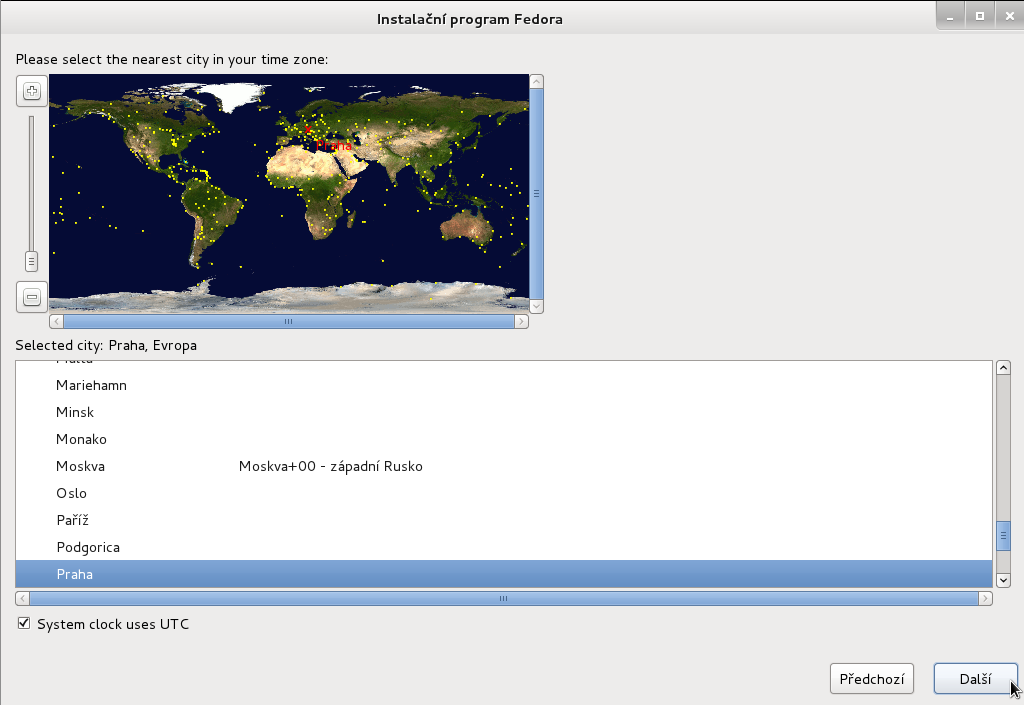Click the map horizontal scroll left arrow
Viewport: 1024px width, 705px height.
point(56,322)
